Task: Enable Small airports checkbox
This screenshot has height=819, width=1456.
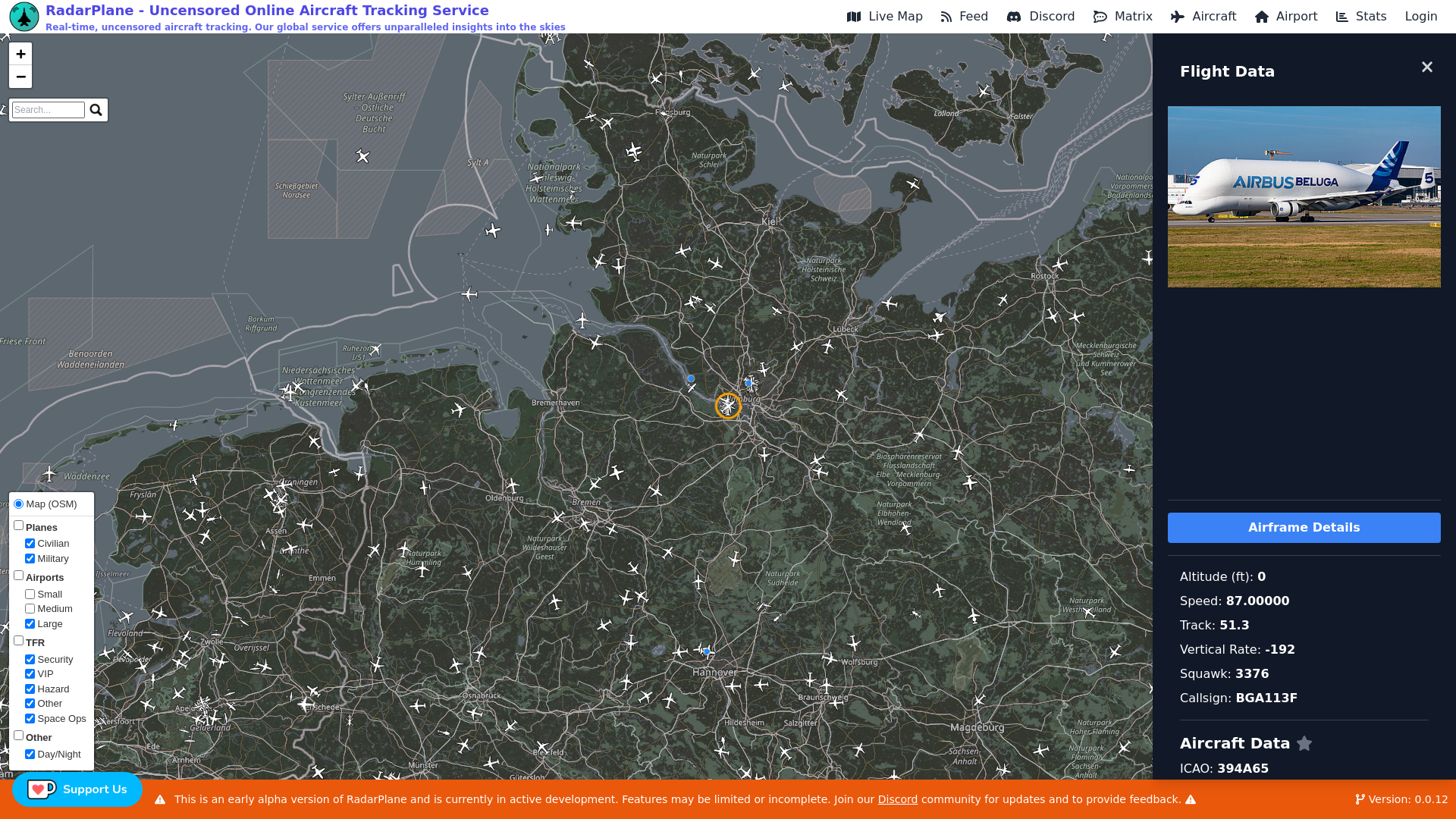Action: click(x=30, y=595)
